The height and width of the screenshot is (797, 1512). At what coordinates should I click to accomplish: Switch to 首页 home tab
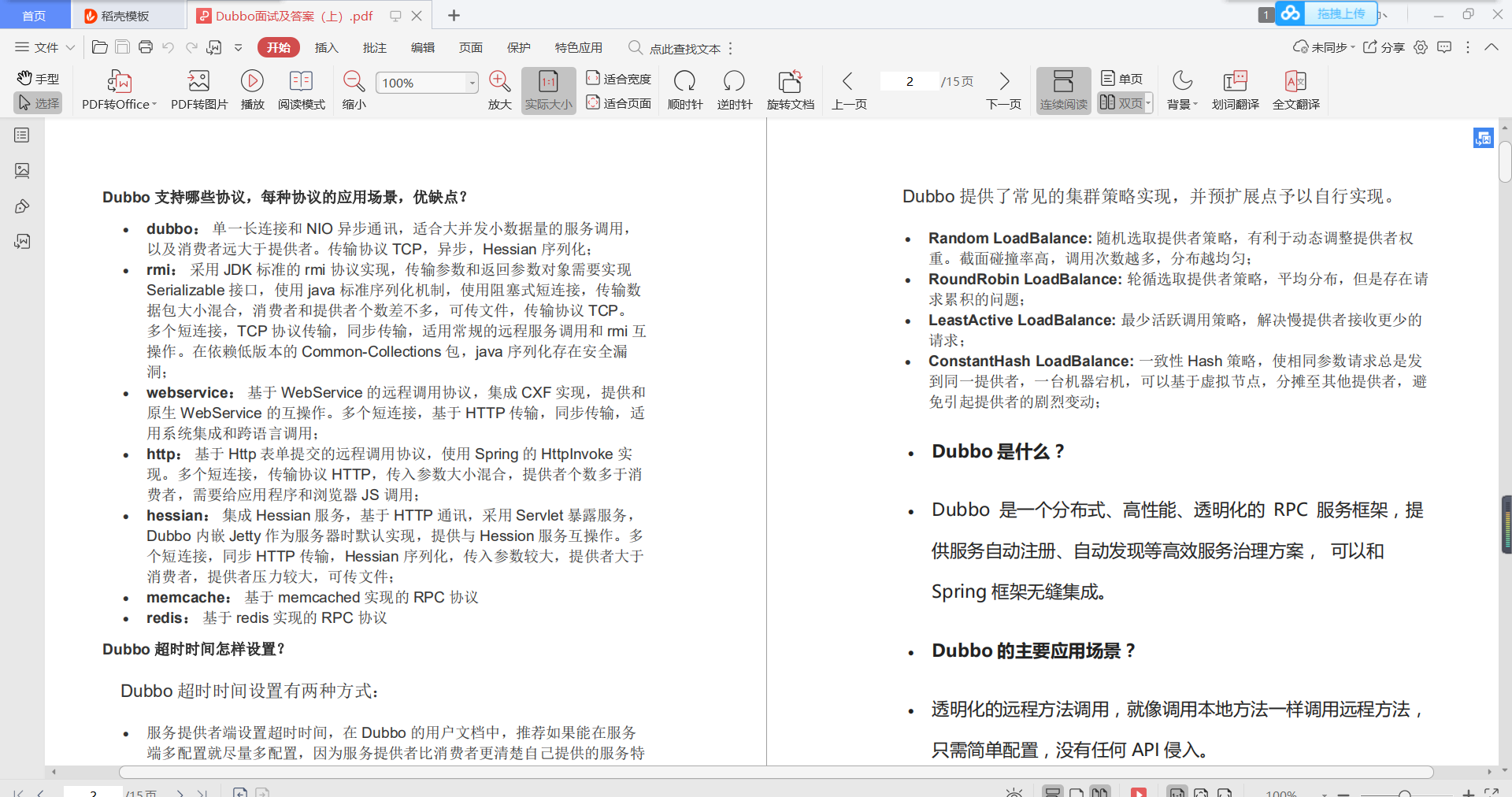[x=34, y=16]
